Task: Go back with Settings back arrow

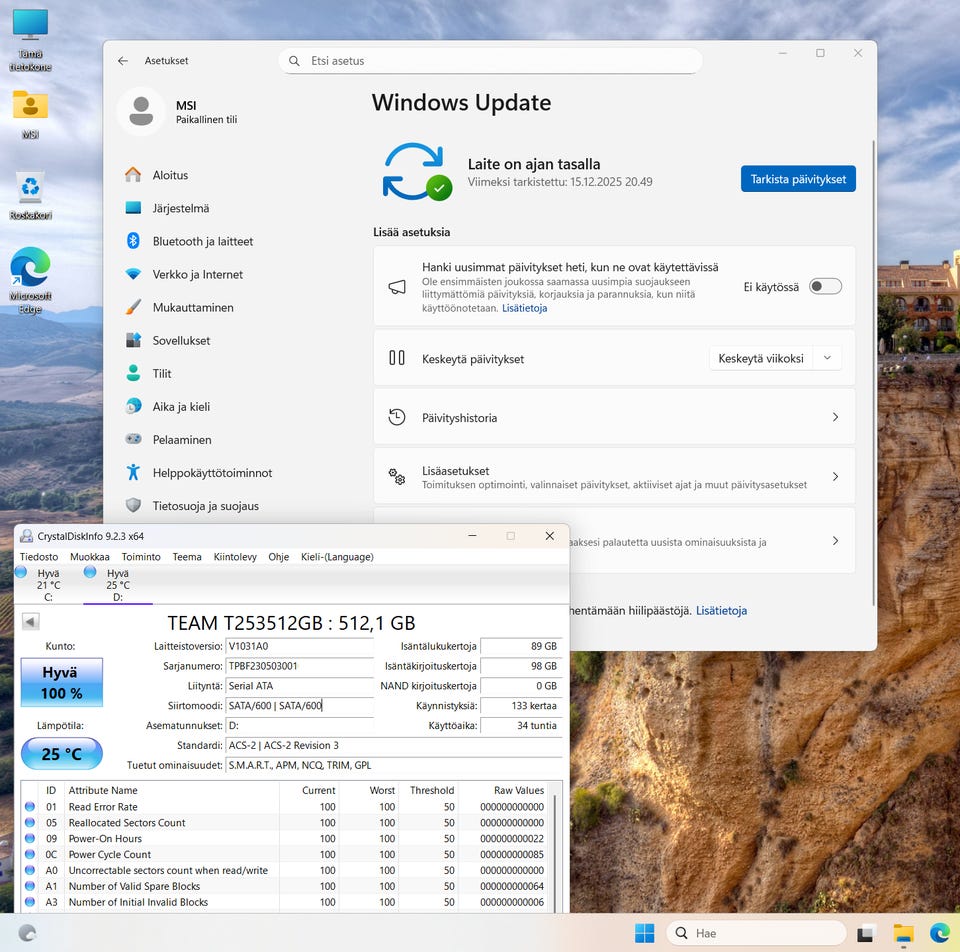Action: tap(123, 61)
